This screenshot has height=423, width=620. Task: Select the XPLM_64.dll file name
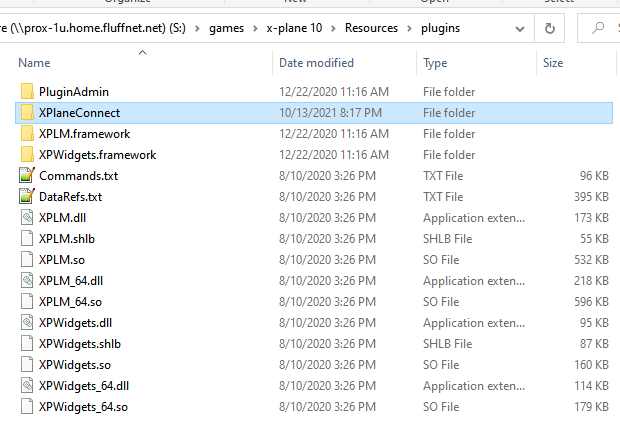point(71,281)
